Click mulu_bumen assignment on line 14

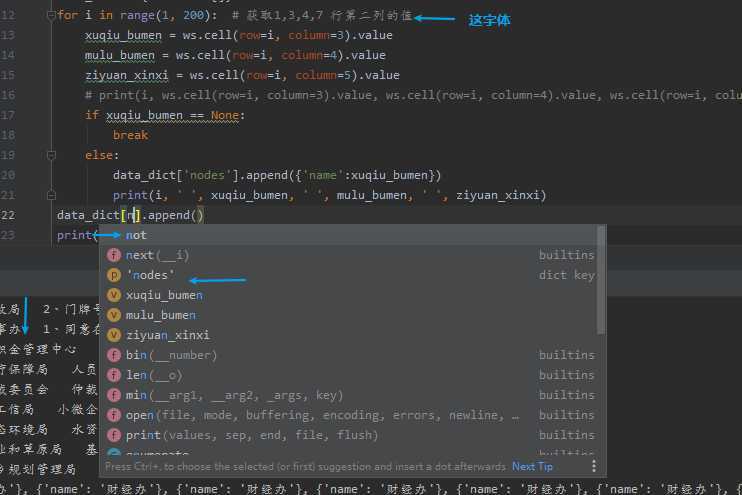[x=235, y=55]
